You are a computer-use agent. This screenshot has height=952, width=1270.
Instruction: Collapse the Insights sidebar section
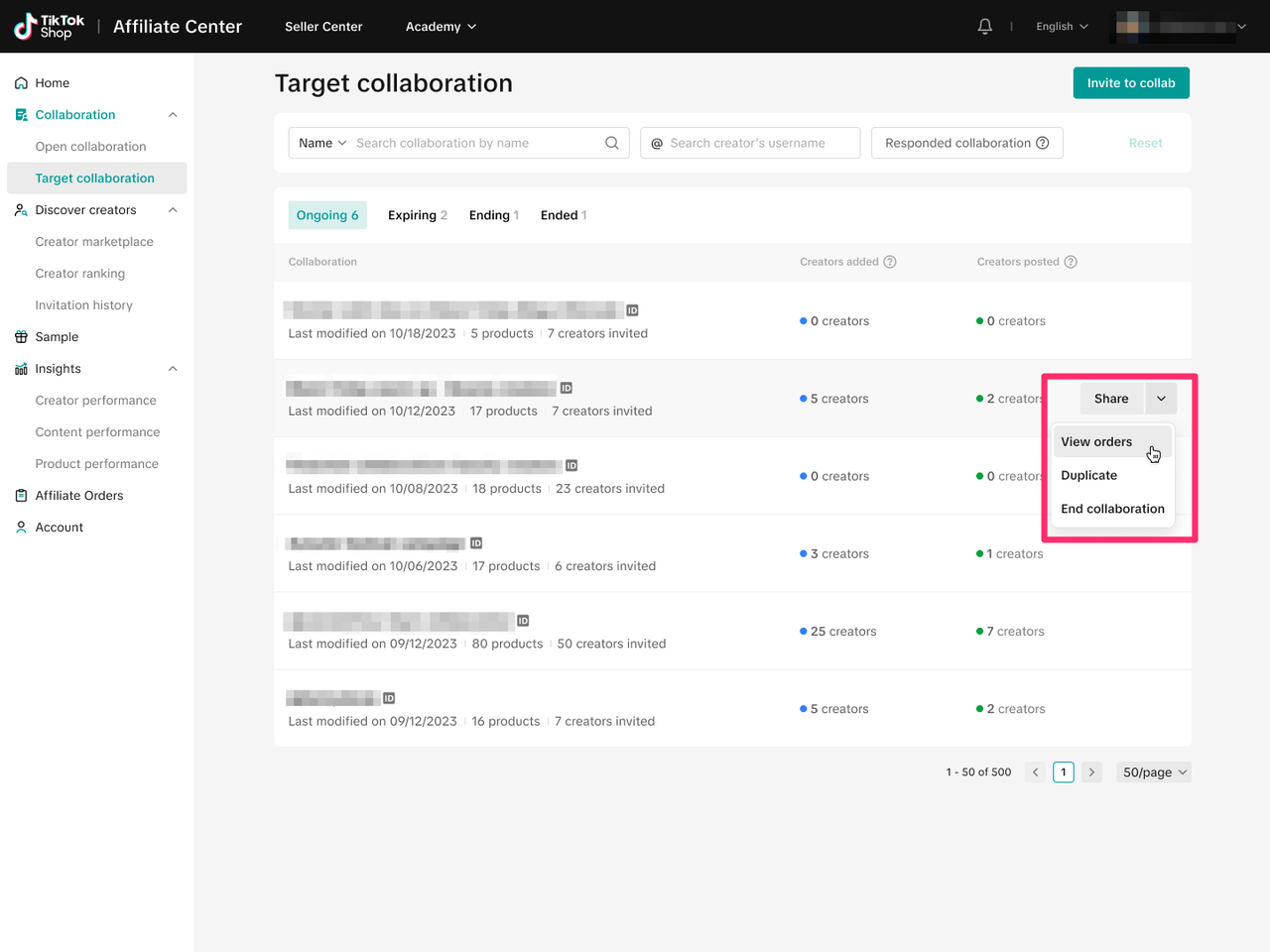[x=173, y=369]
